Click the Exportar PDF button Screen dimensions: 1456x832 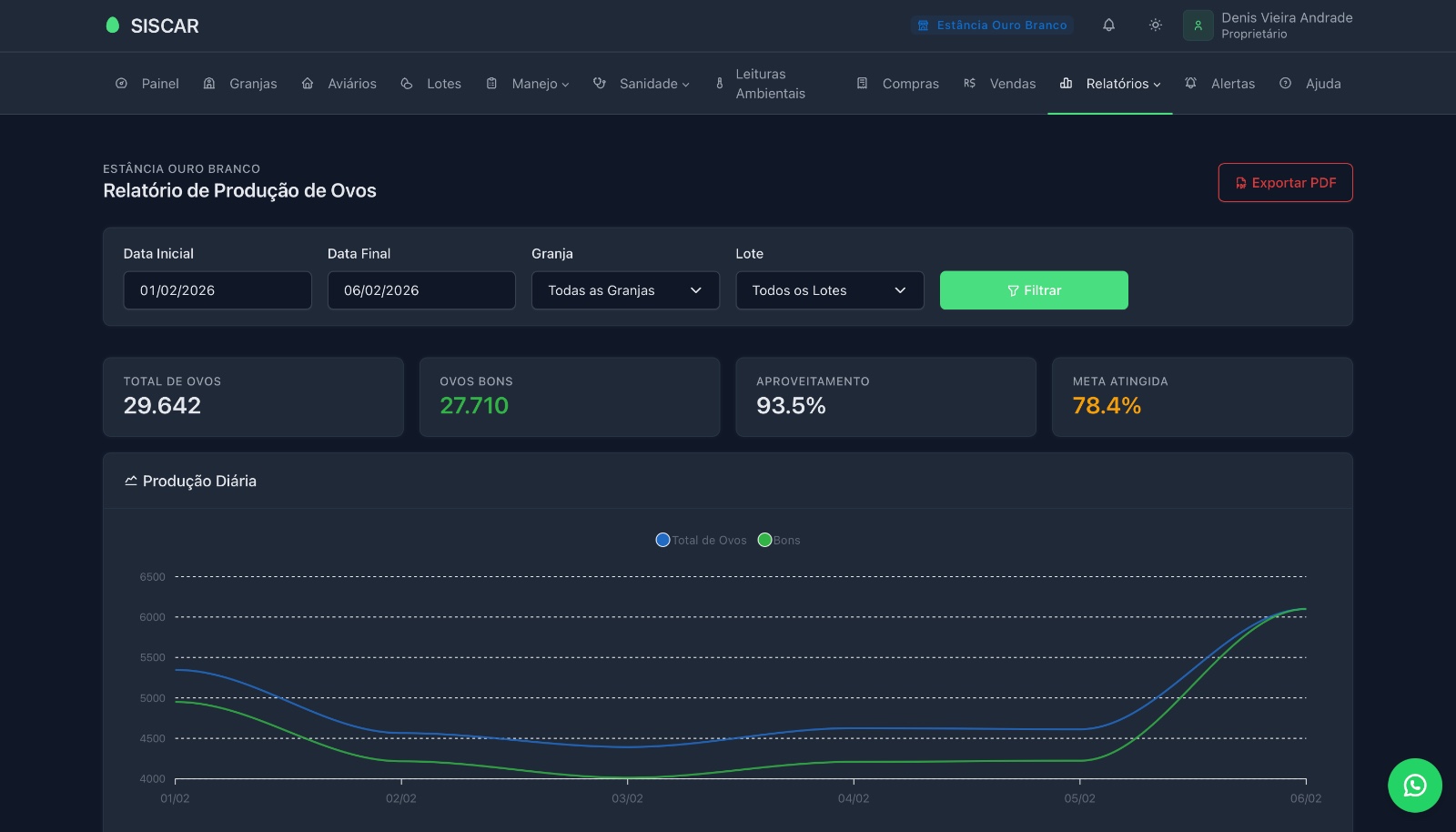coord(1285,182)
